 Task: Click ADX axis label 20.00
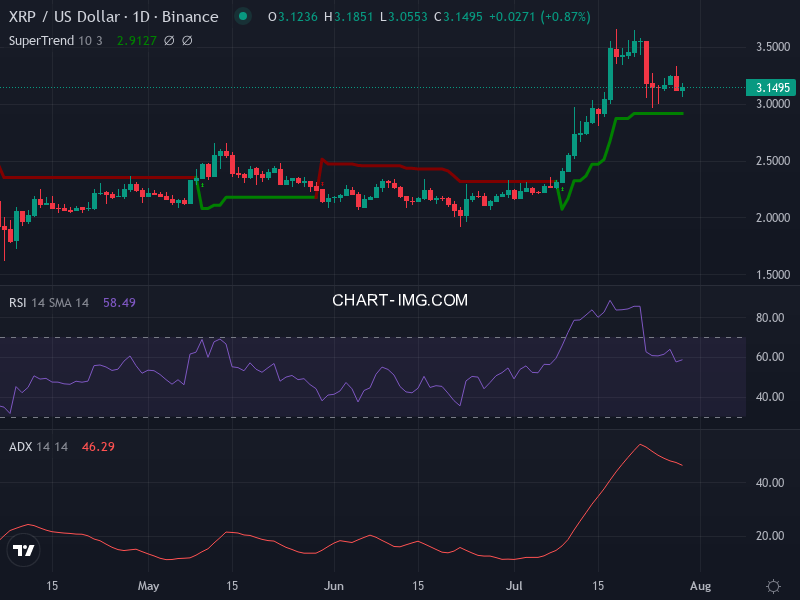pos(770,536)
